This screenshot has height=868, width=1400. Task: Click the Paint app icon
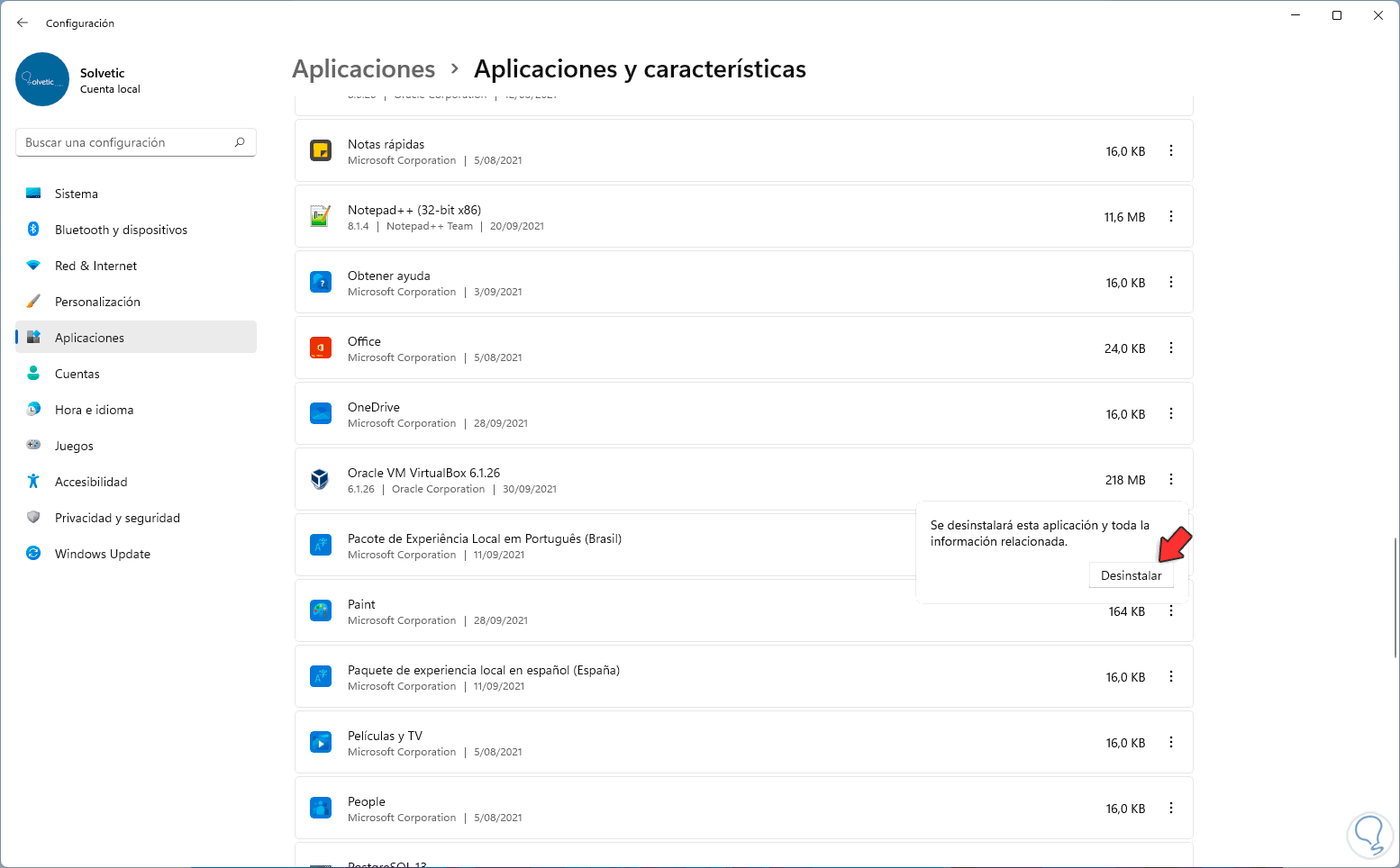(x=321, y=611)
